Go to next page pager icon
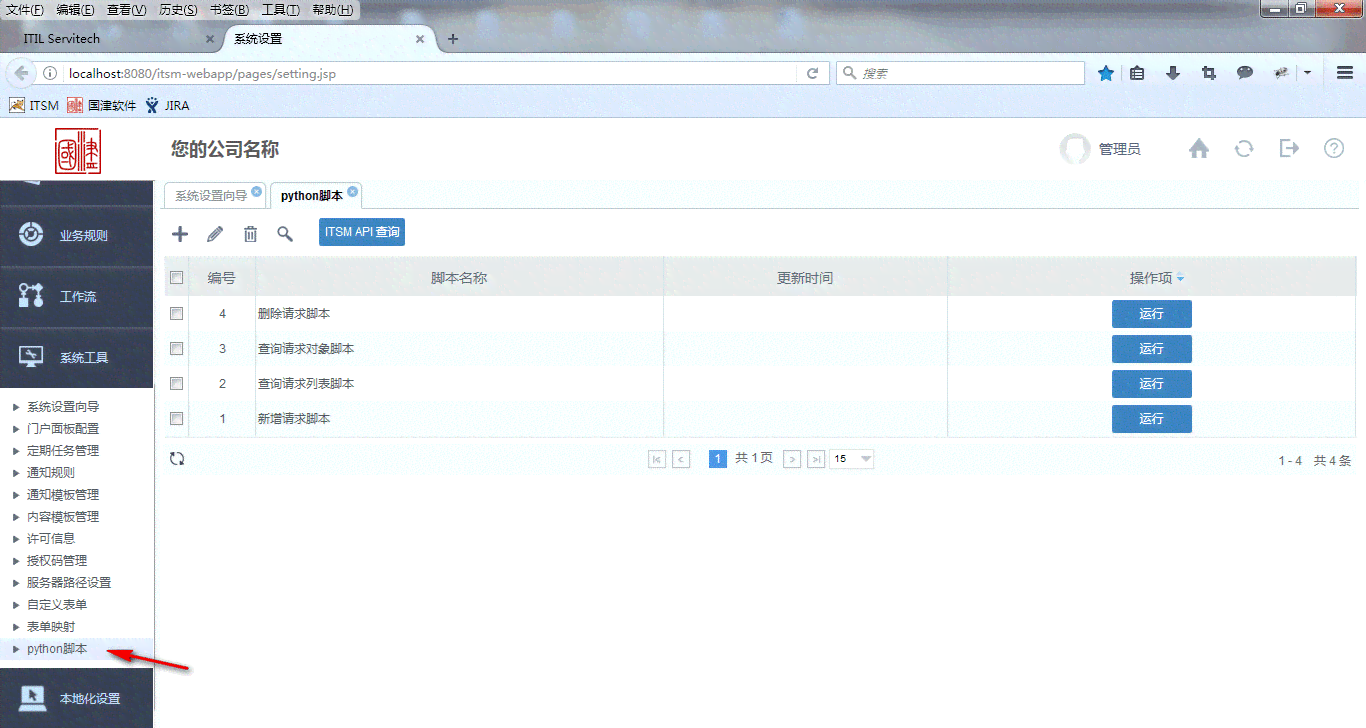 (x=792, y=459)
